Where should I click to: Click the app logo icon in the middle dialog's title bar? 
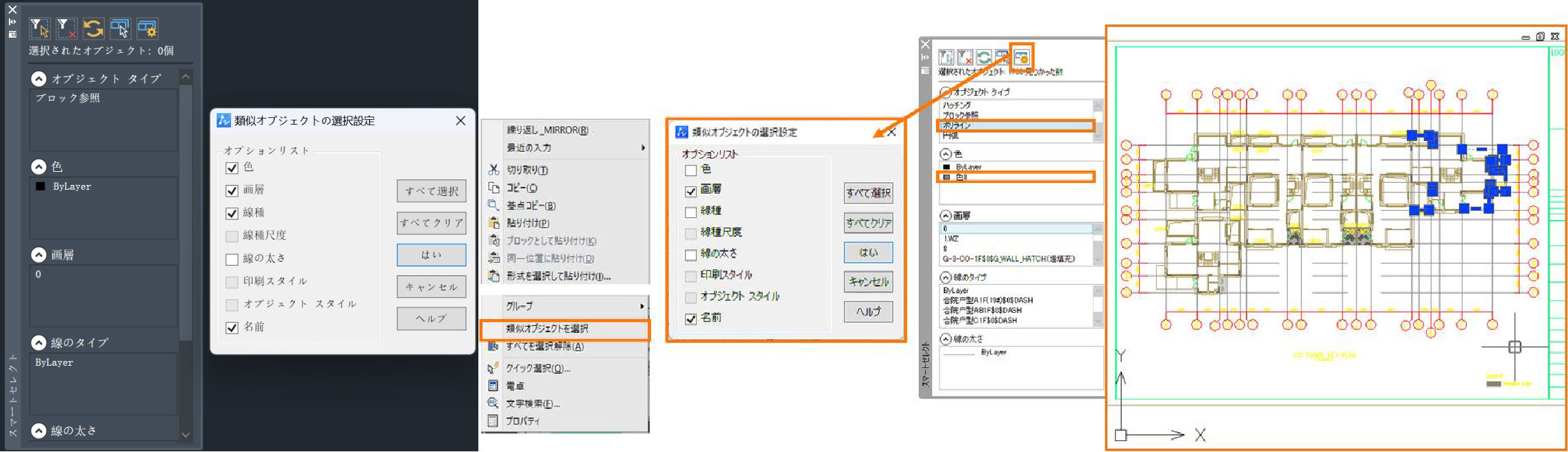[682, 131]
